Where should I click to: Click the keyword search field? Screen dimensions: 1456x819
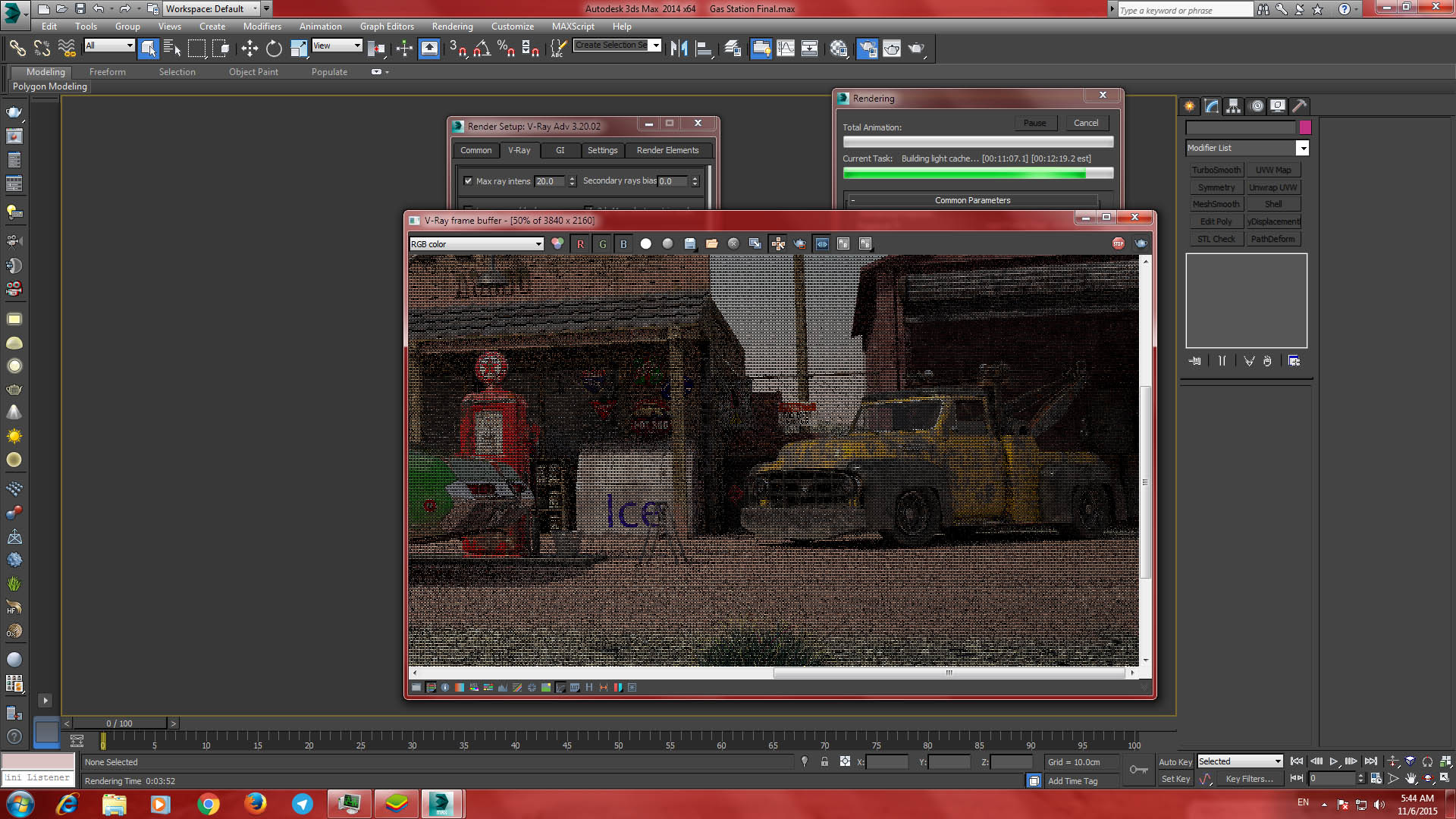1185,10
